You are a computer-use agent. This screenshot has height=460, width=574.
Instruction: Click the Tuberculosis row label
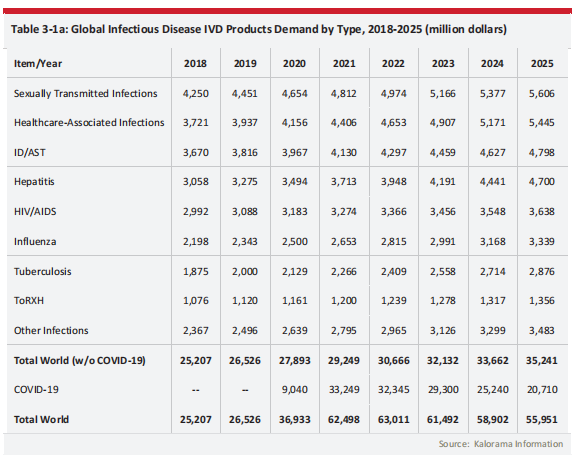tap(43, 272)
